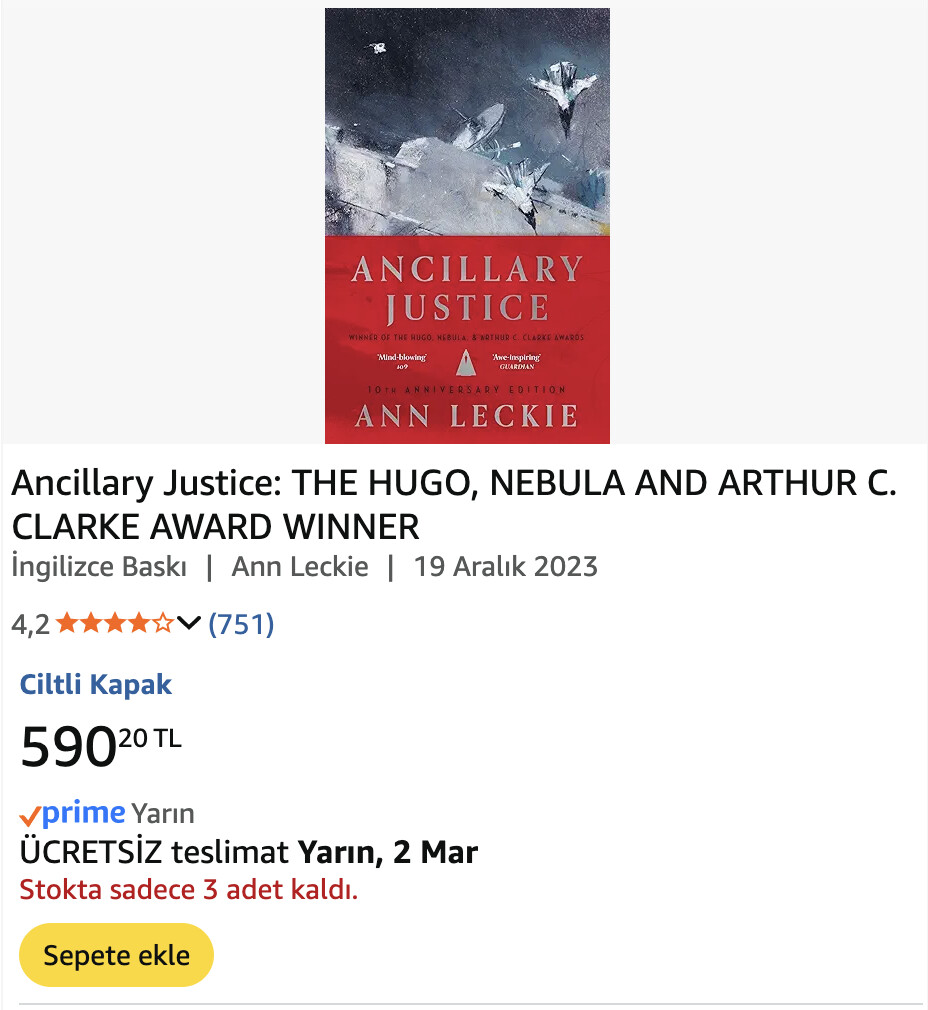The width and height of the screenshot is (928, 1010).
Task: Click the ÜCRETSİZ teslimat delivery text
Action: 154,852
